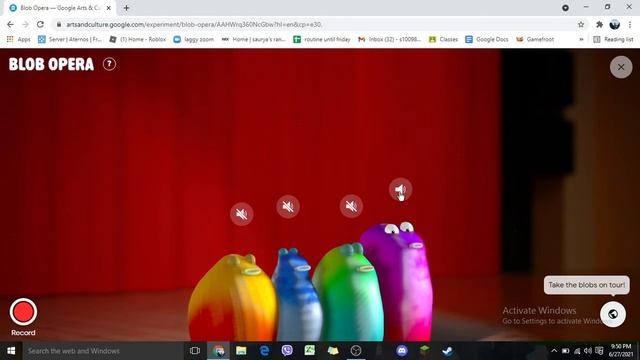Open the Home - Roblox bookmark
640x360 pixels.
click(x=138, y=39)
